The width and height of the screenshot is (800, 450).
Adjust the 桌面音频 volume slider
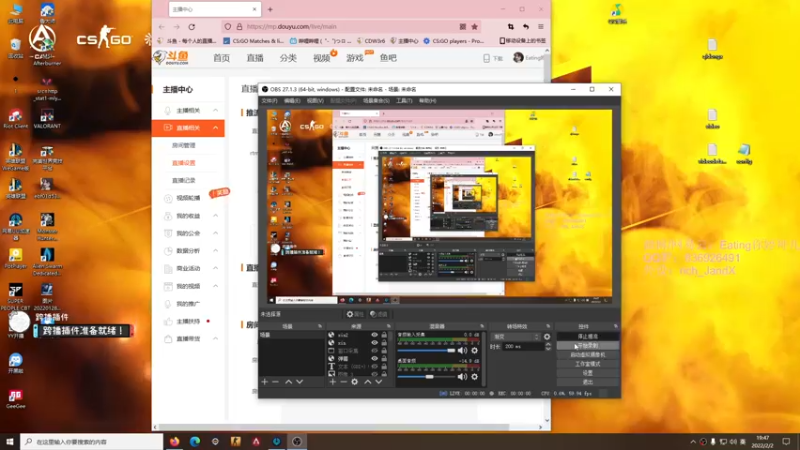426,377
